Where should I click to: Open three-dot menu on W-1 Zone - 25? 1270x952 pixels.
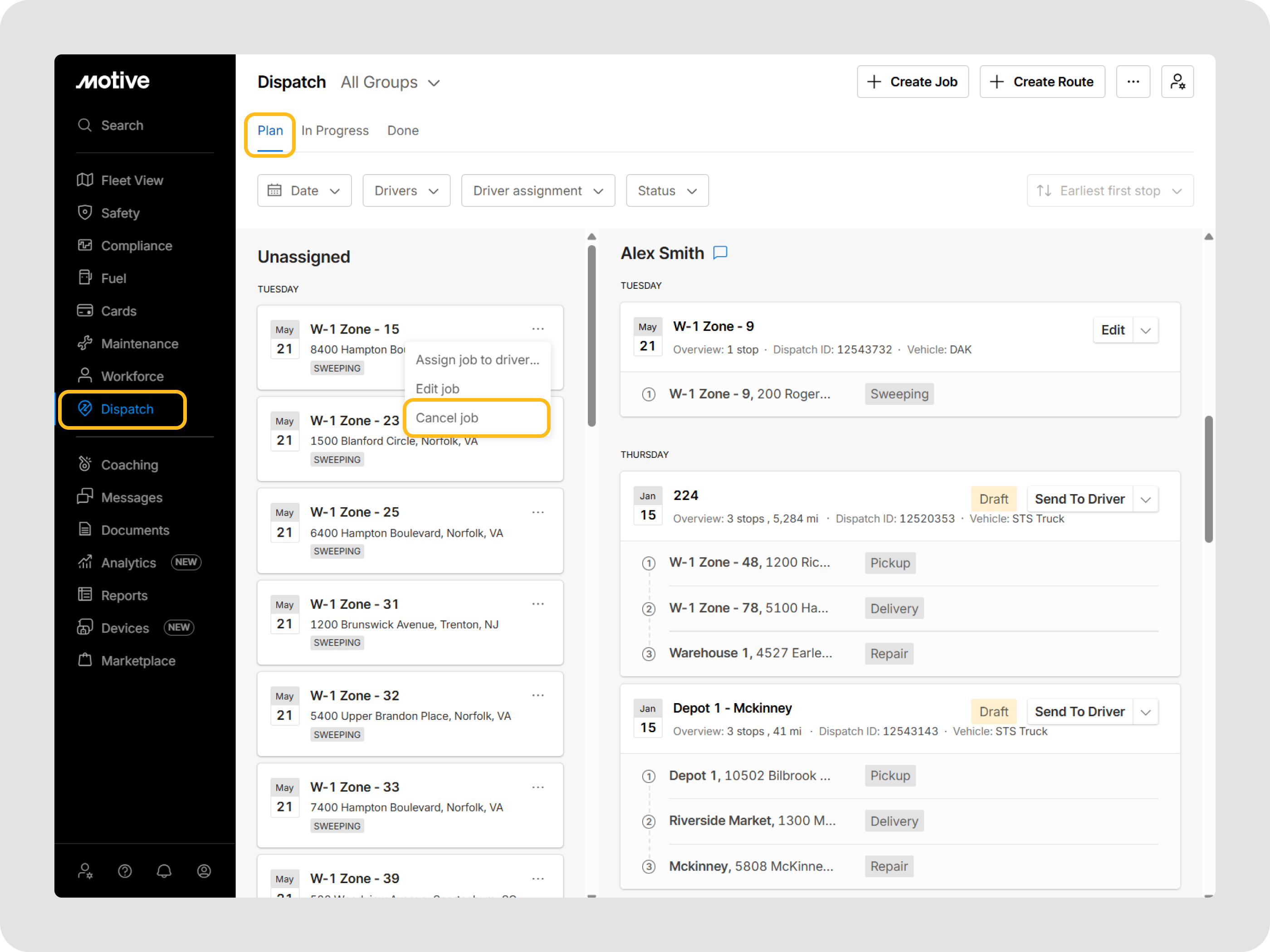click(x=537, y=512)
